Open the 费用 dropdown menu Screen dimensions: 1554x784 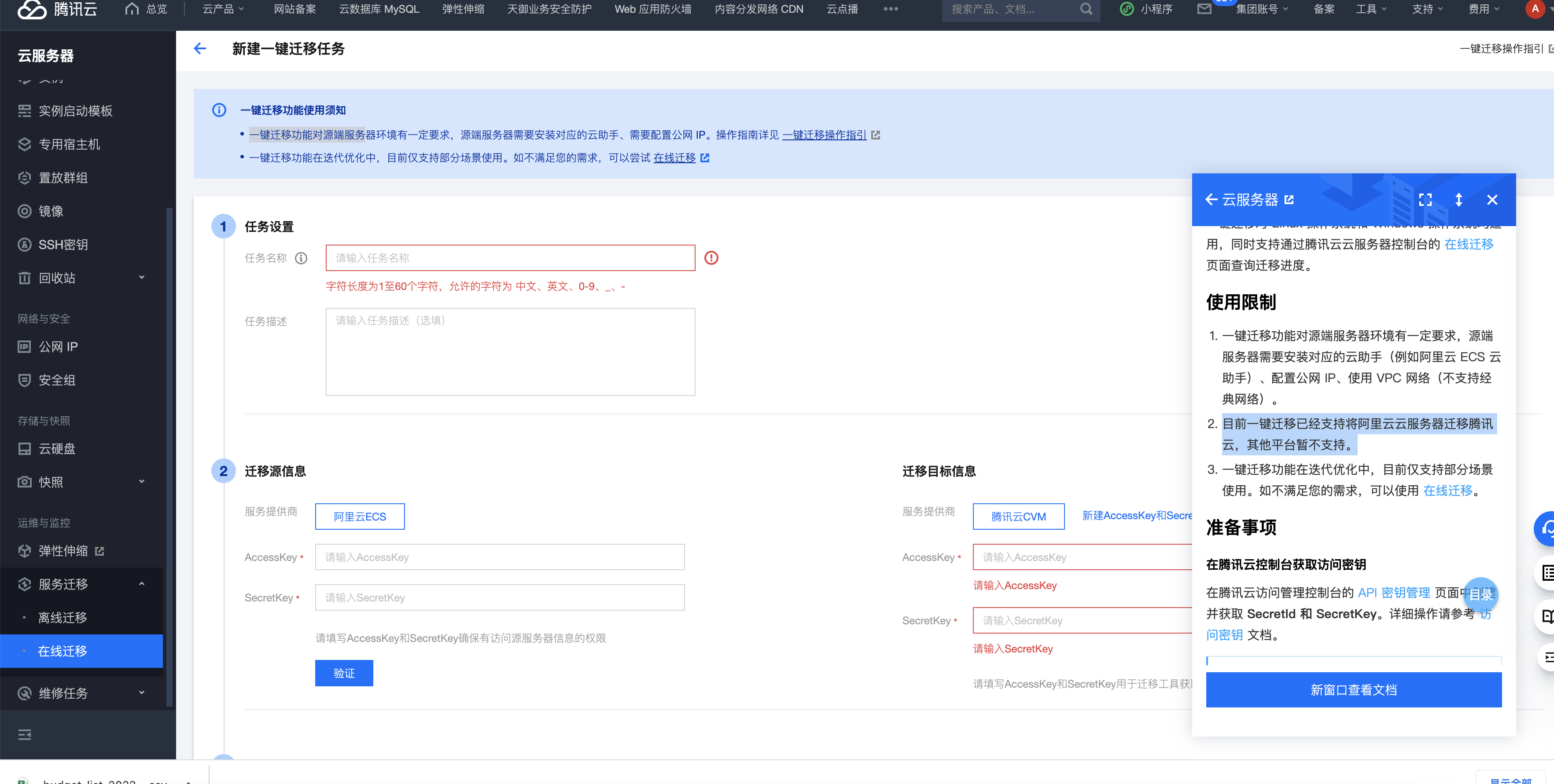point(1484,9)
